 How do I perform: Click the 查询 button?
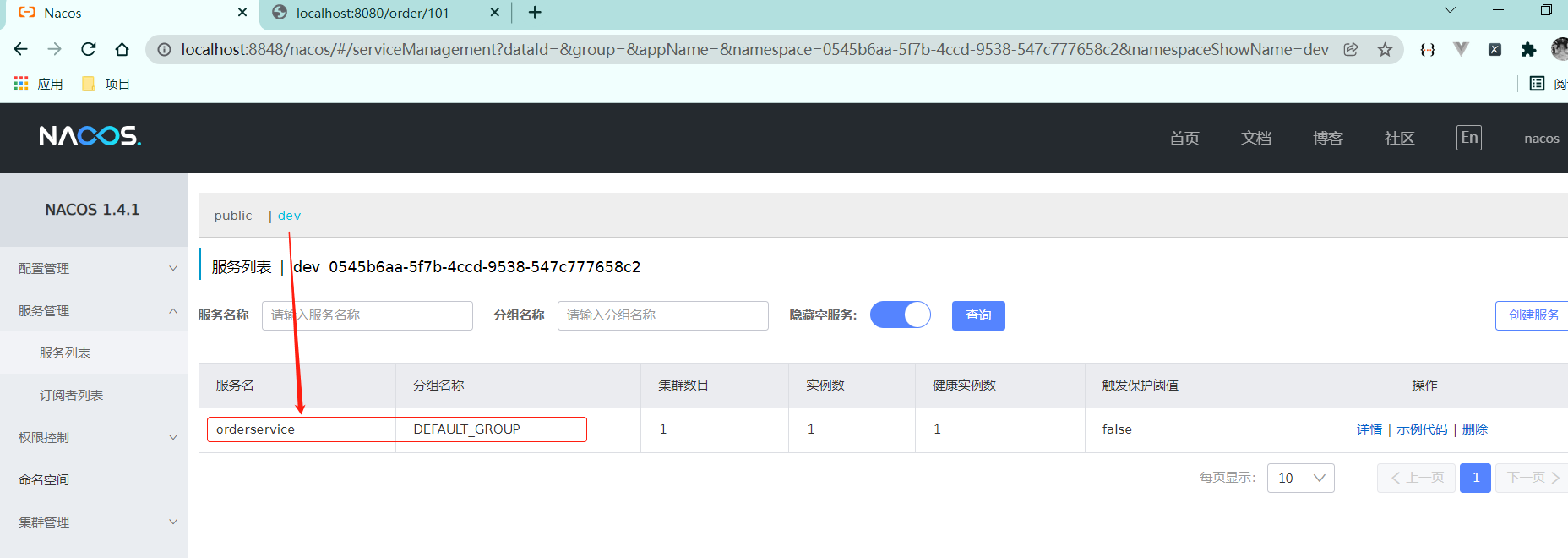click(978, 315)
